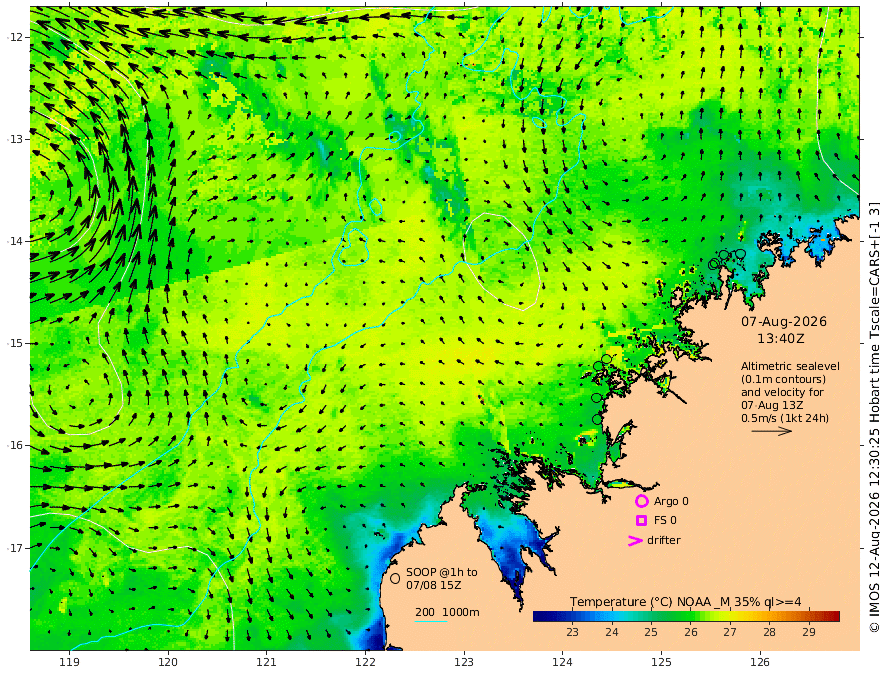Click the text 'Altimetric sealevel'
Image resolution: width=880 pixels, height=680 pixels.
pyautogui.click(x=790, y=366)
